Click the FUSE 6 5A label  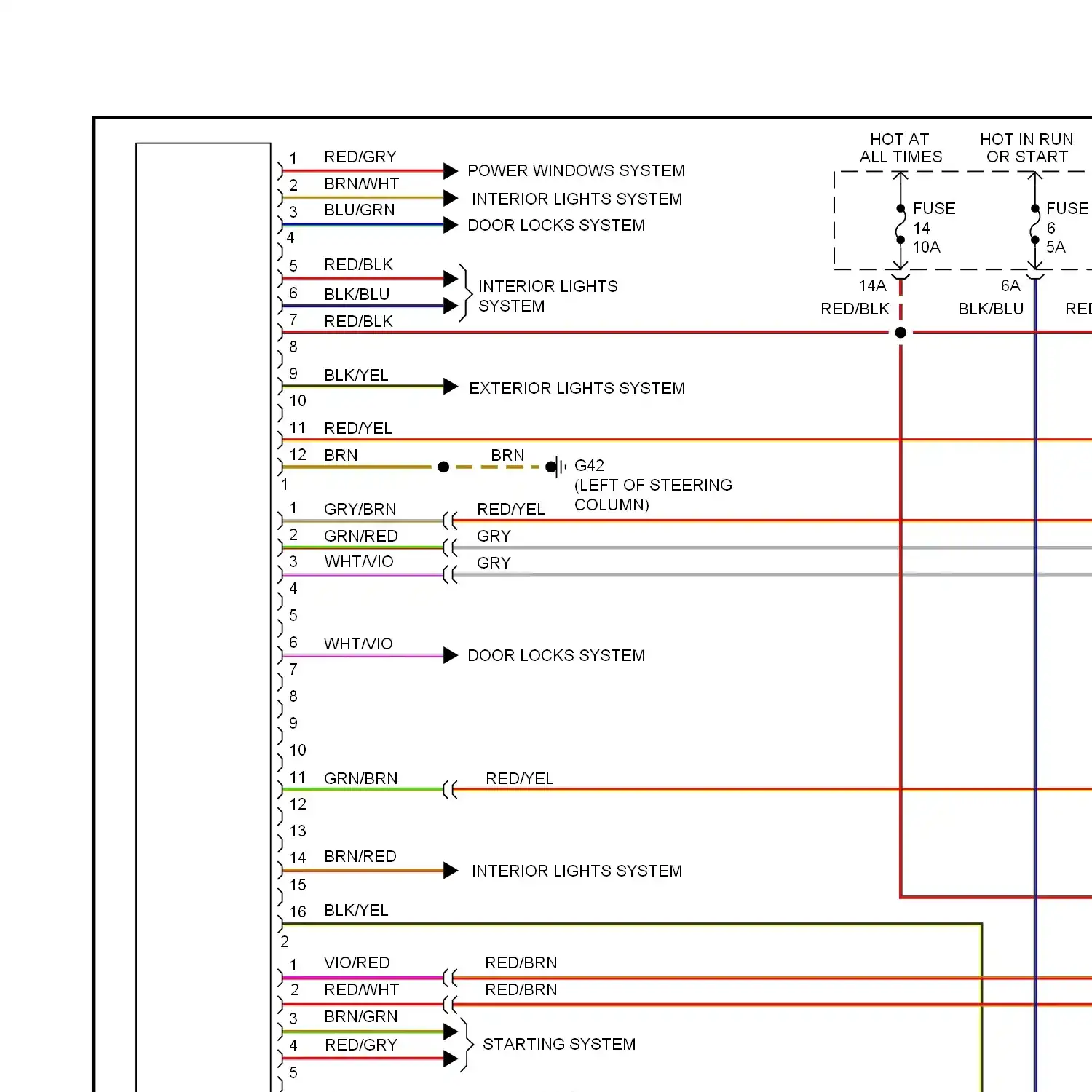click(x=1067, y=228)
